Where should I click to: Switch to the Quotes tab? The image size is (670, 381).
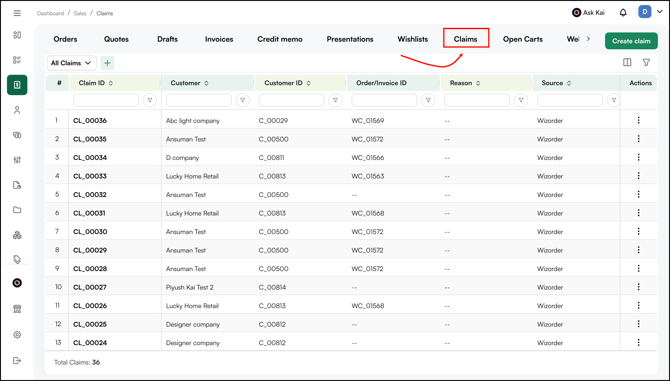116,39
